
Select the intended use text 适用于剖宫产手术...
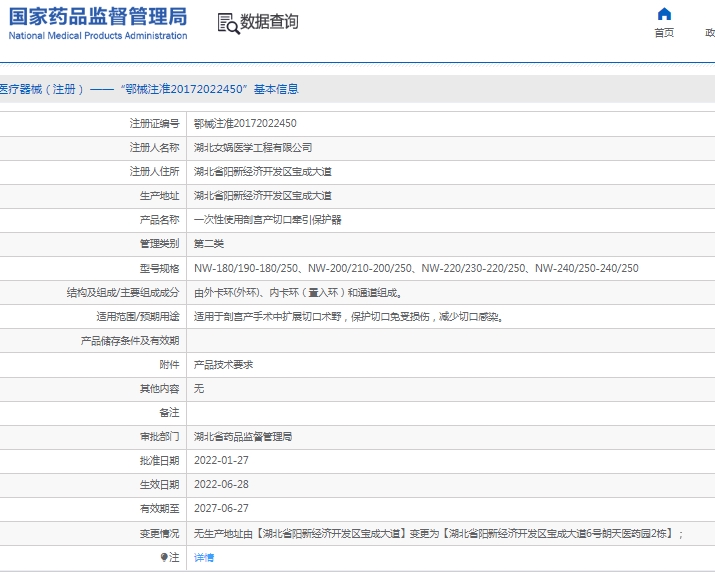[349, 316]
